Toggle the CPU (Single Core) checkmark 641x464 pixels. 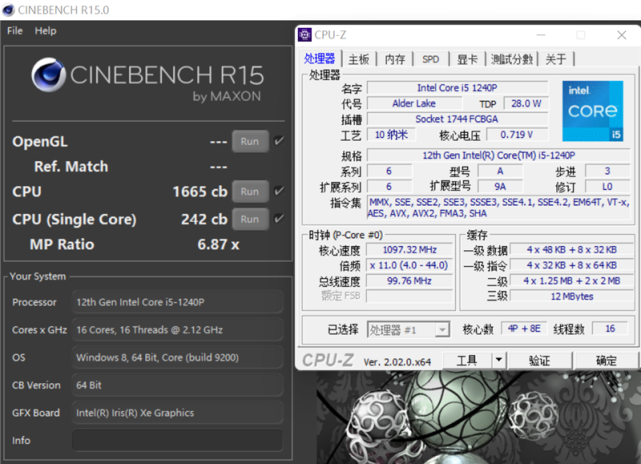click(279, 218)
